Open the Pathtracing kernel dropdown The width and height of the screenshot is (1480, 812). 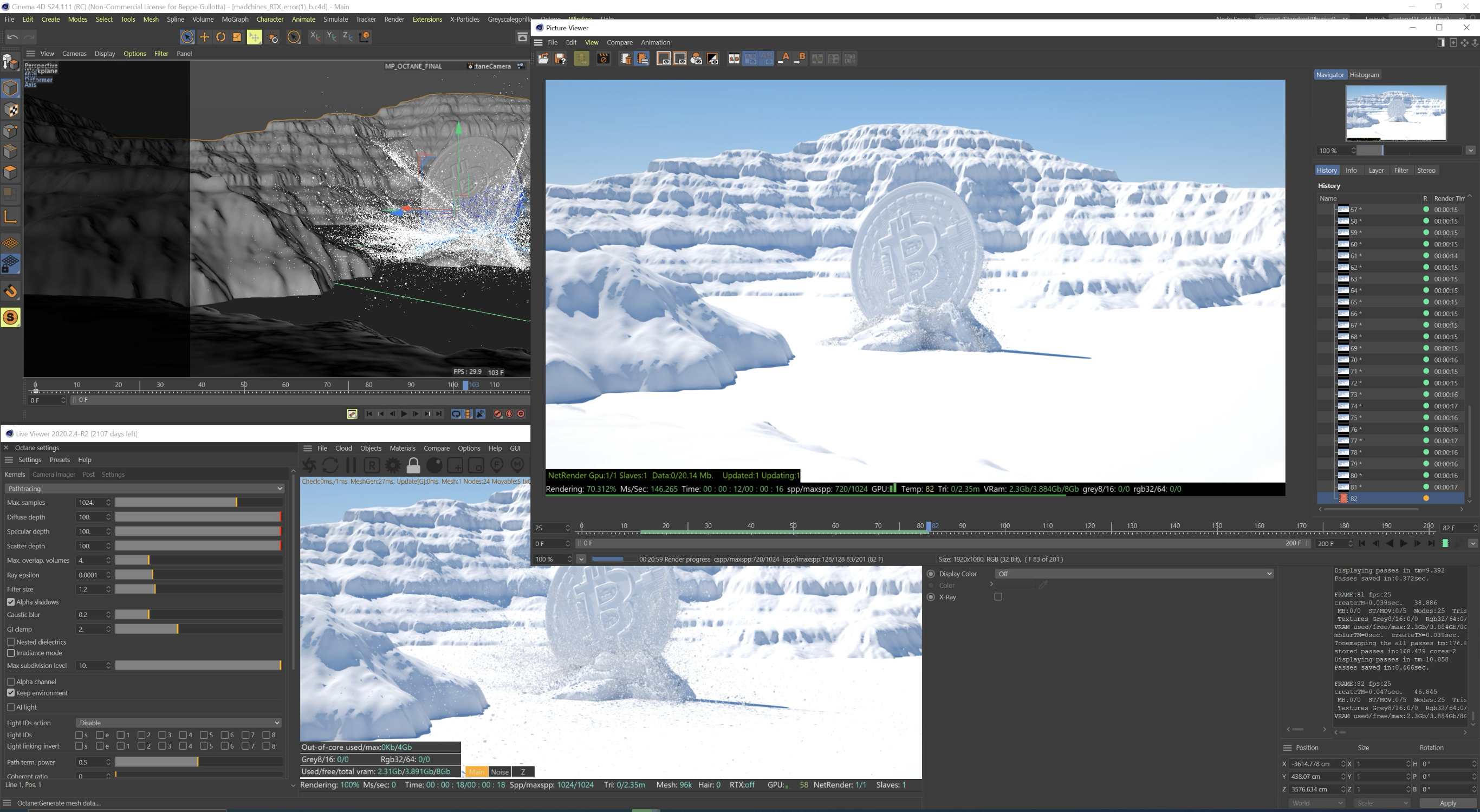(145, 489)
